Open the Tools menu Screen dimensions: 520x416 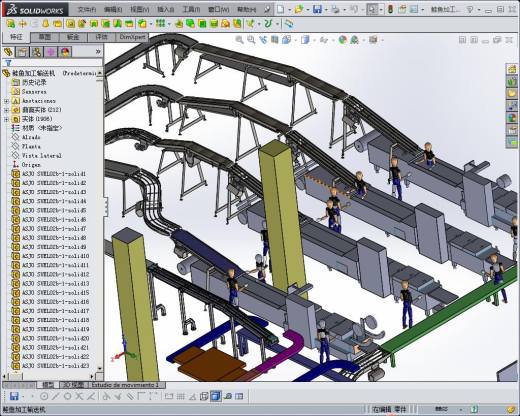[191, 10]
